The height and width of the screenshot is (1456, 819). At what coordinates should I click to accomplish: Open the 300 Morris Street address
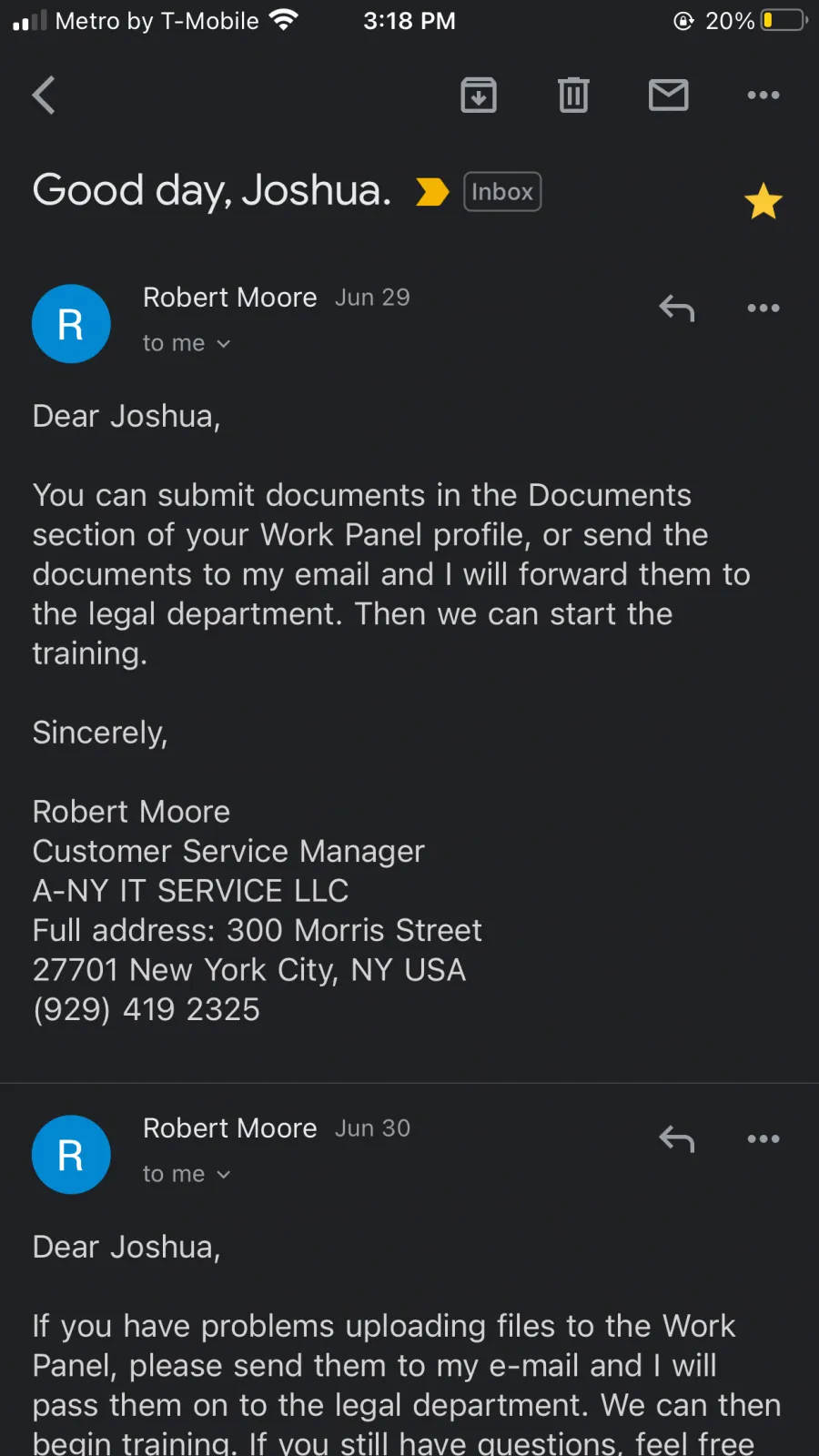(x=354, y=930)
